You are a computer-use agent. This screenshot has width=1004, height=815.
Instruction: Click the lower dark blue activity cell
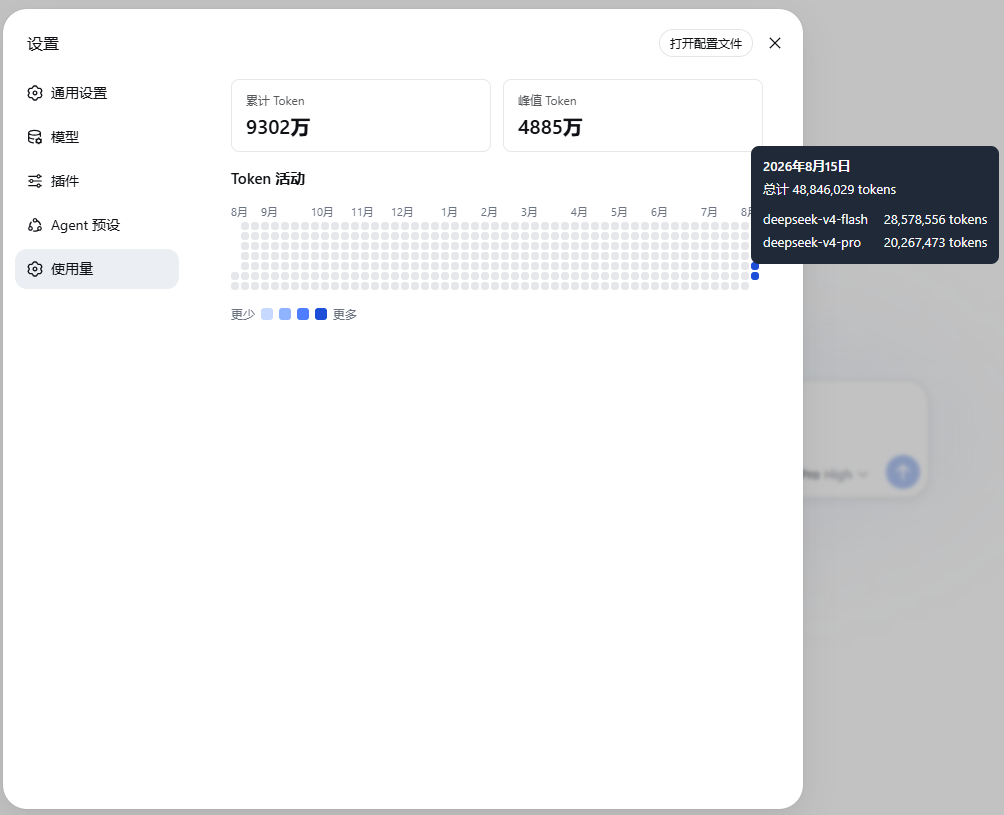coord(755,276)
